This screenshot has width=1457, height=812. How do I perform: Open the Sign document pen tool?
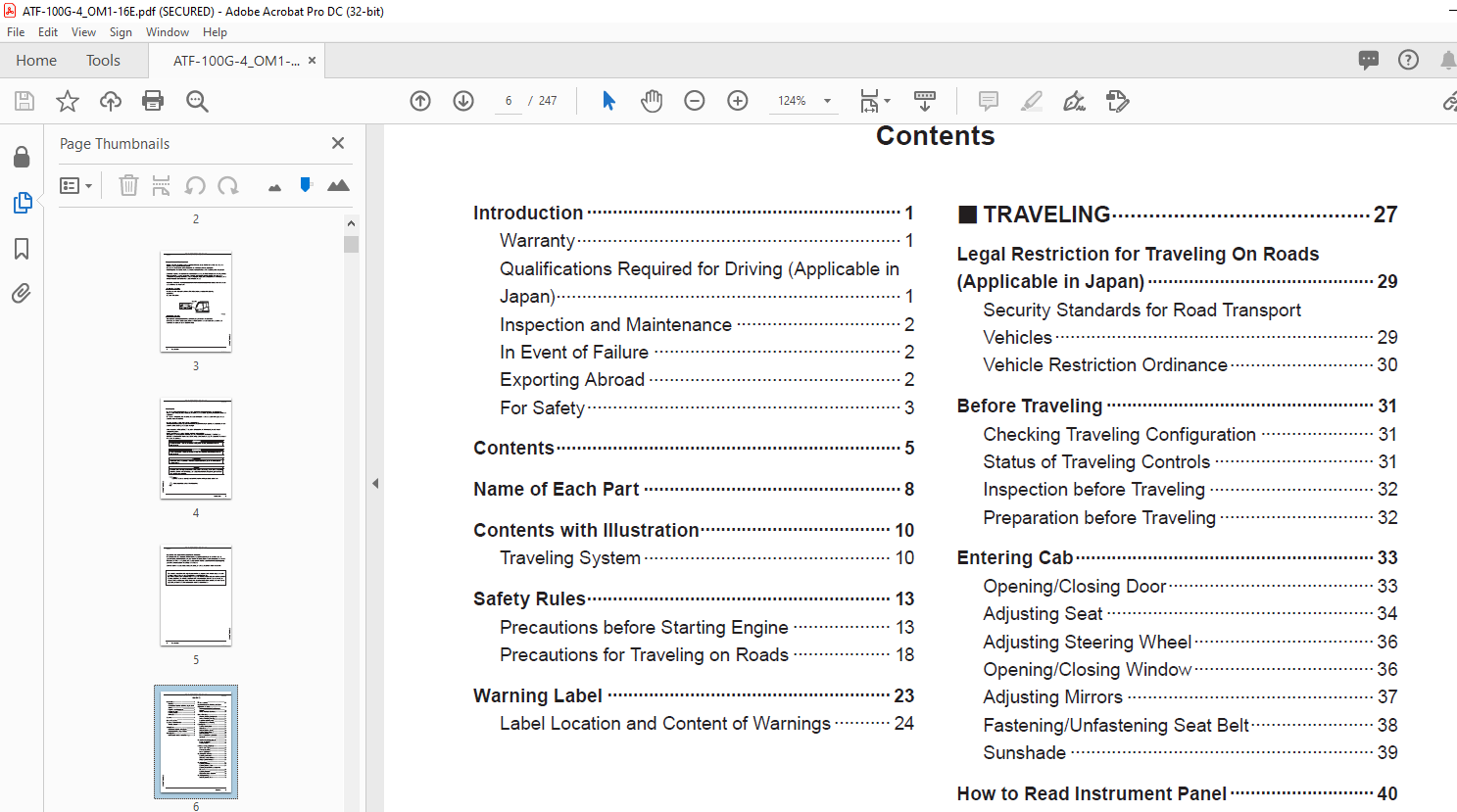click(1075, 101)
